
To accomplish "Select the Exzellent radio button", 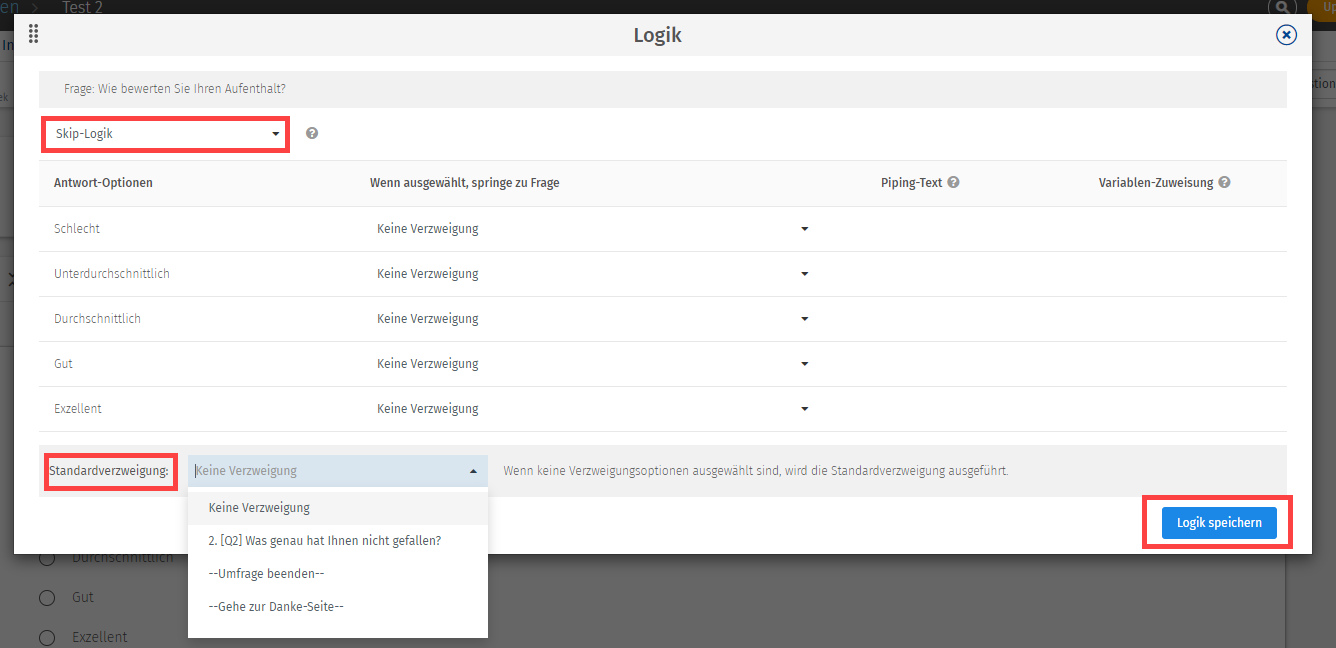I will tap(47, 638).
